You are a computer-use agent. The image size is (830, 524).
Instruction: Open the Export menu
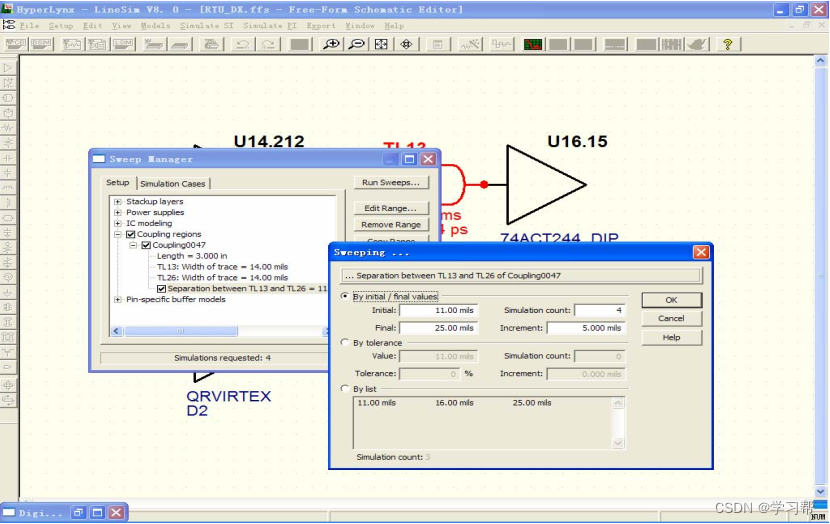click(321, 25)
